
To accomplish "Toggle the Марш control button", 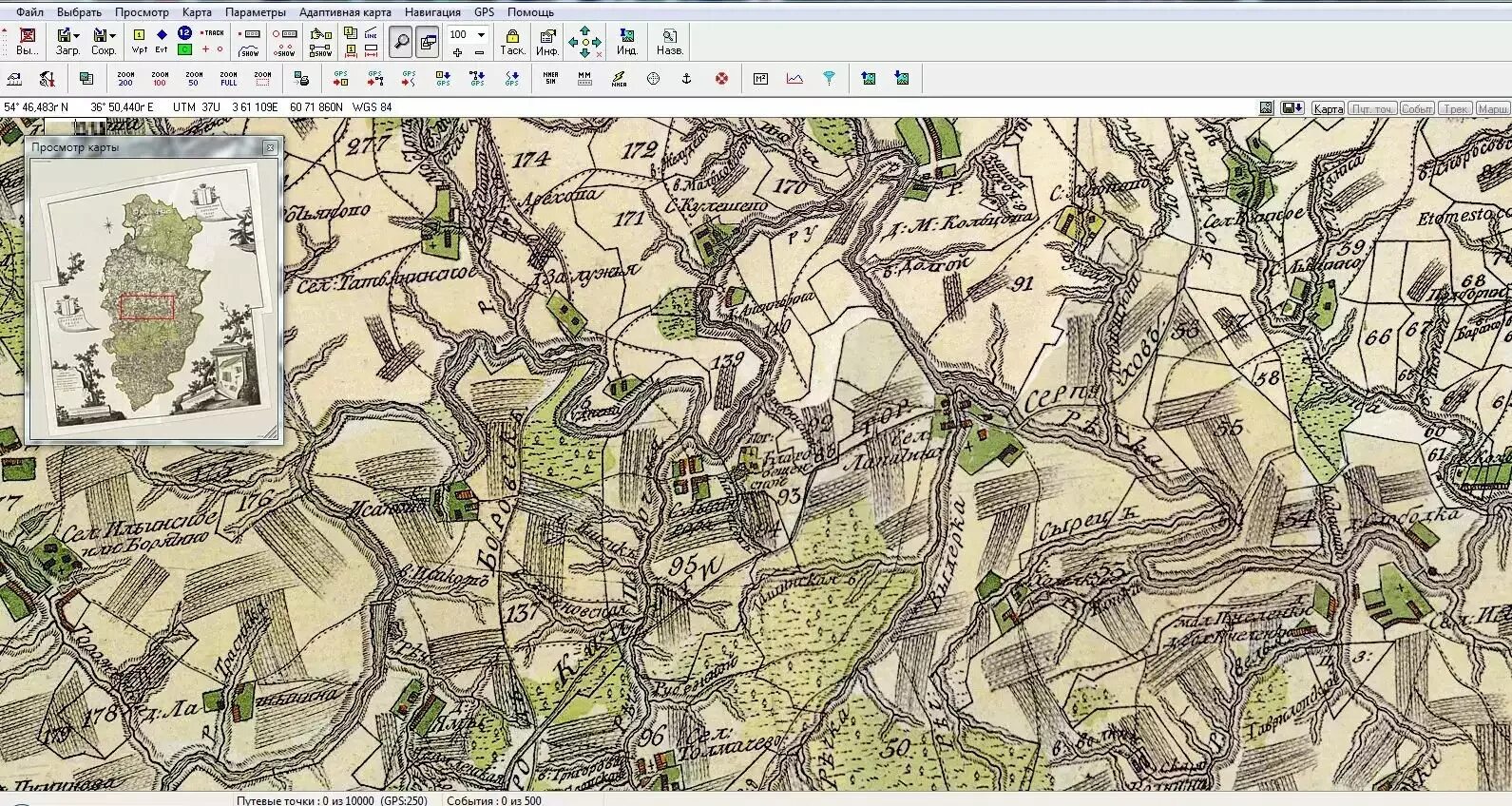I will (x=1493, y=109).
